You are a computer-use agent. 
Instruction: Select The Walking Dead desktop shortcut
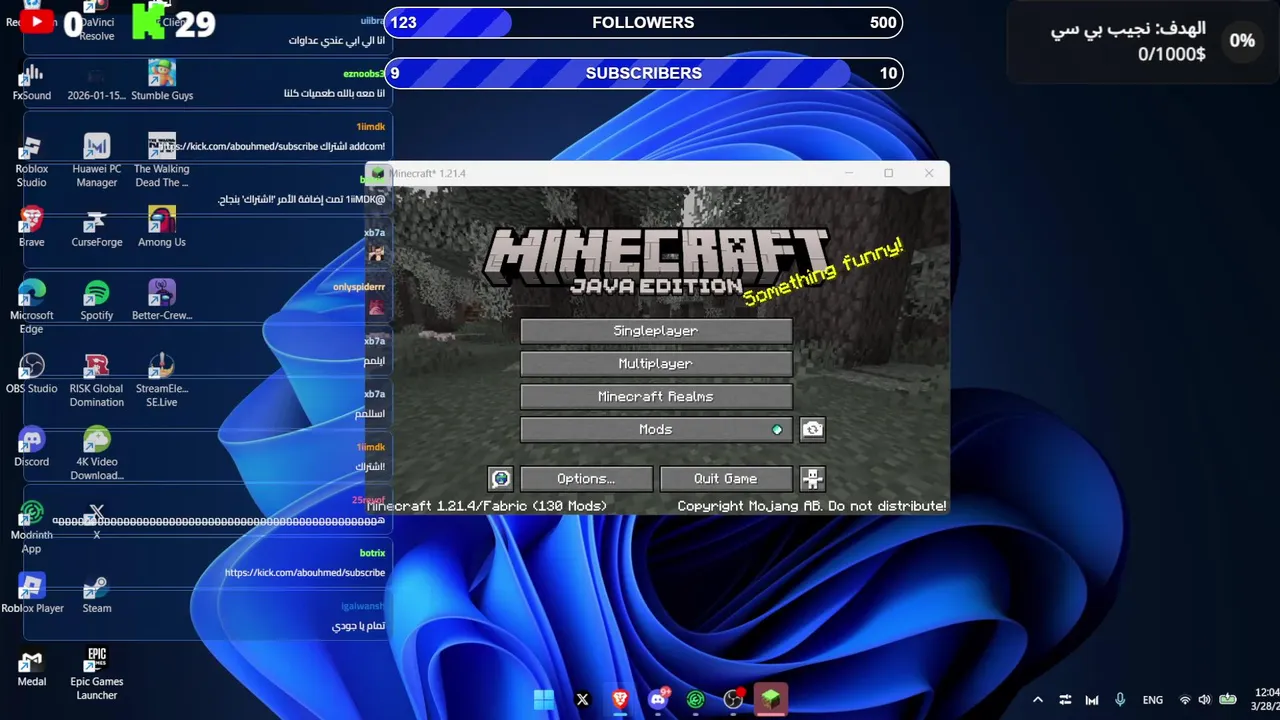pos(162,161)
